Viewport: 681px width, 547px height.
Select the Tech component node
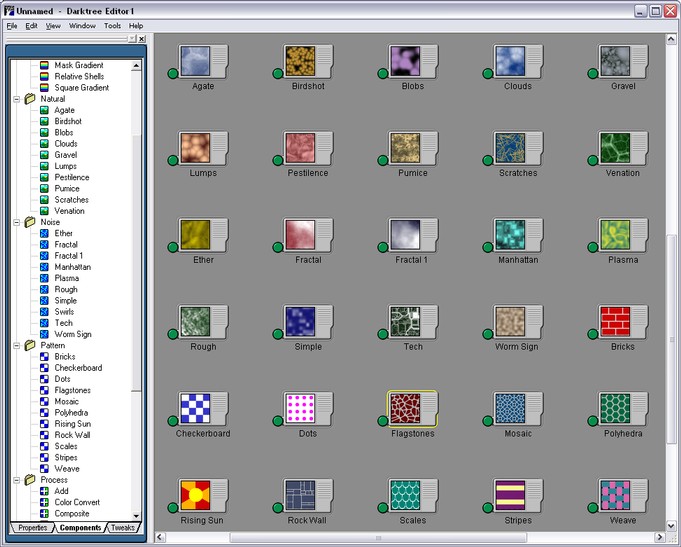click(413, 322)
